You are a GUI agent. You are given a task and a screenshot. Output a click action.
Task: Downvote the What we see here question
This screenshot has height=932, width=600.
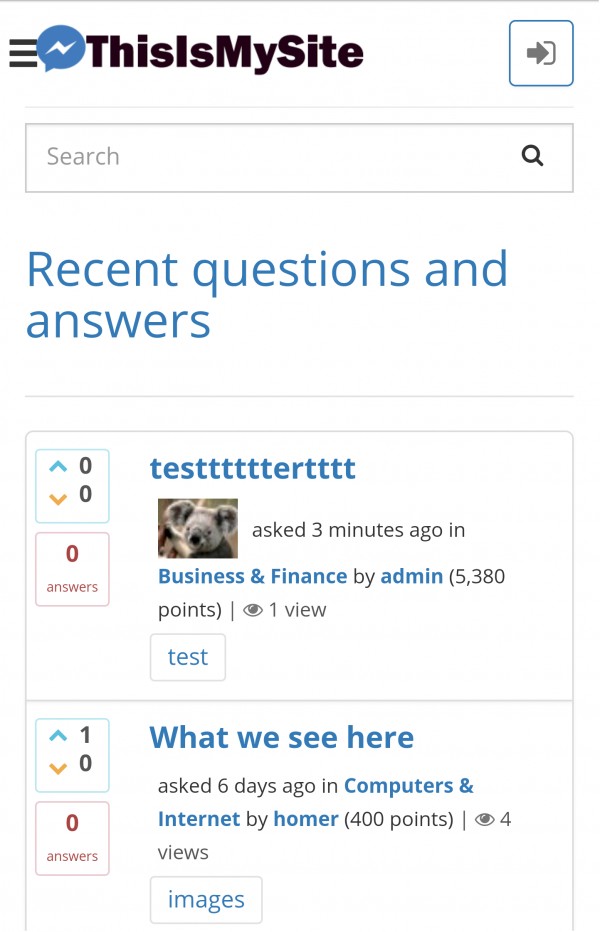(x=58, y=767)
